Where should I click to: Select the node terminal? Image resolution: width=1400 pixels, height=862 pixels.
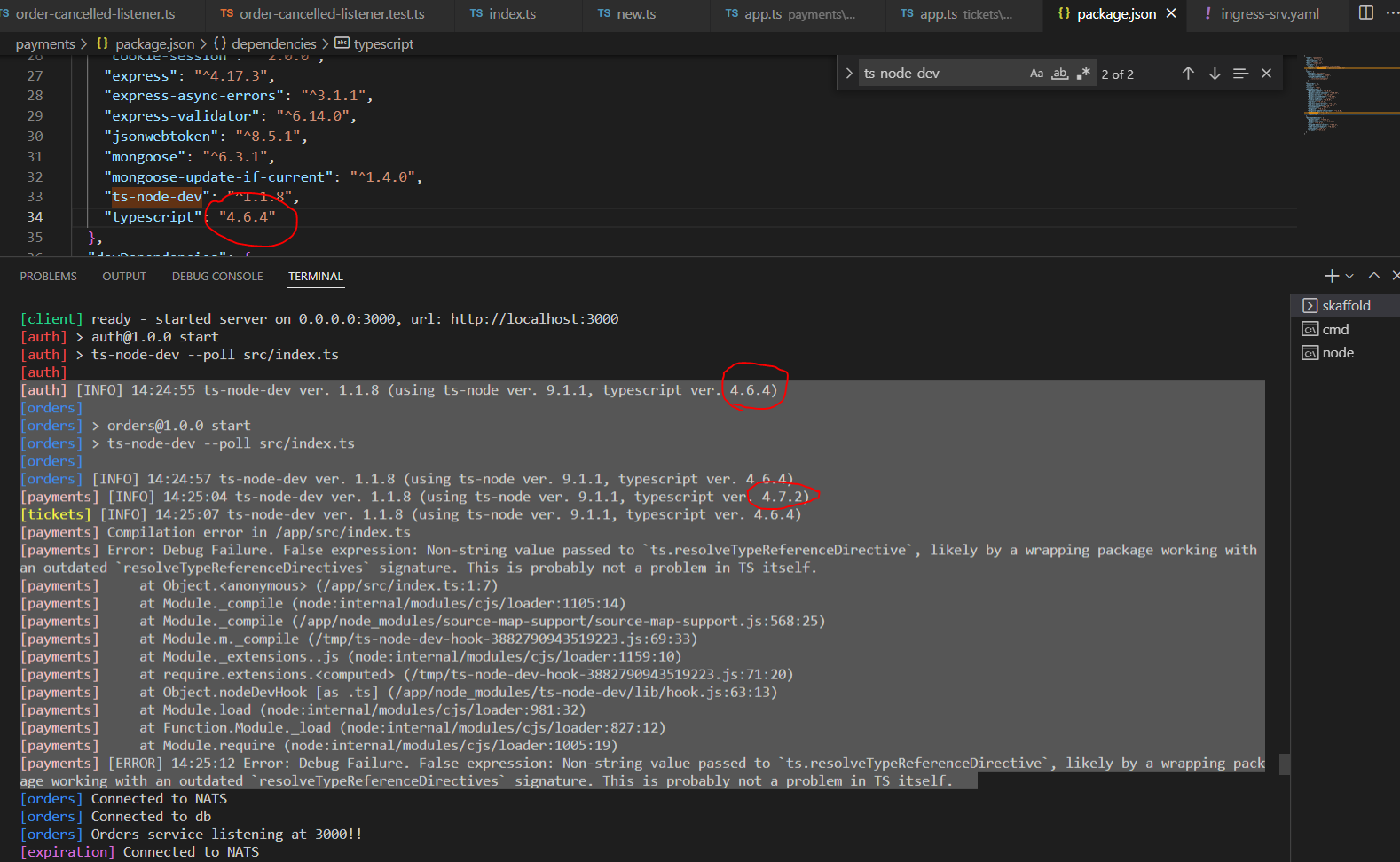click(1346, 353)
